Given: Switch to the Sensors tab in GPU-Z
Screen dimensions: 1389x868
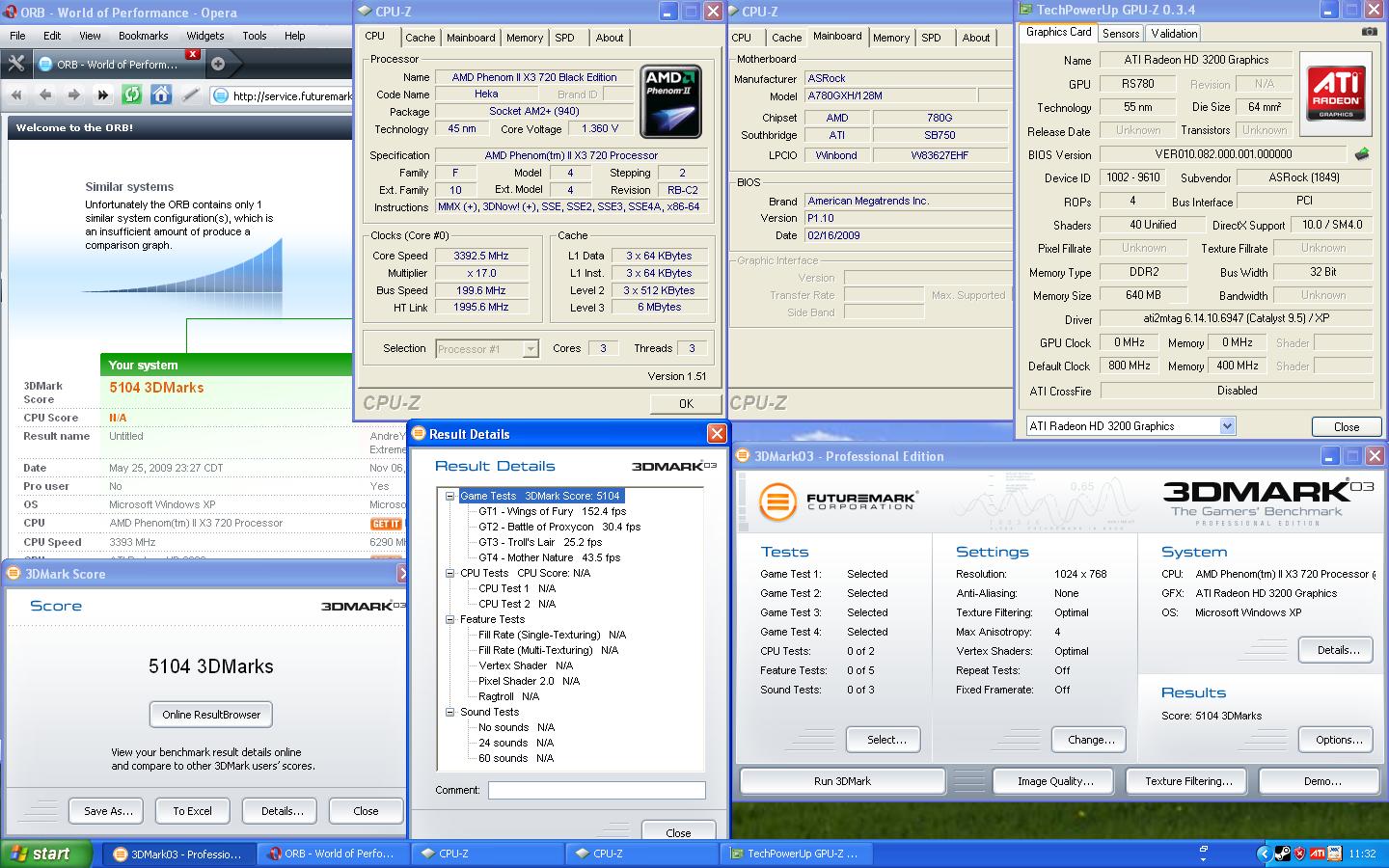Looking at the screenshot, I should [x=1121, y=33].
